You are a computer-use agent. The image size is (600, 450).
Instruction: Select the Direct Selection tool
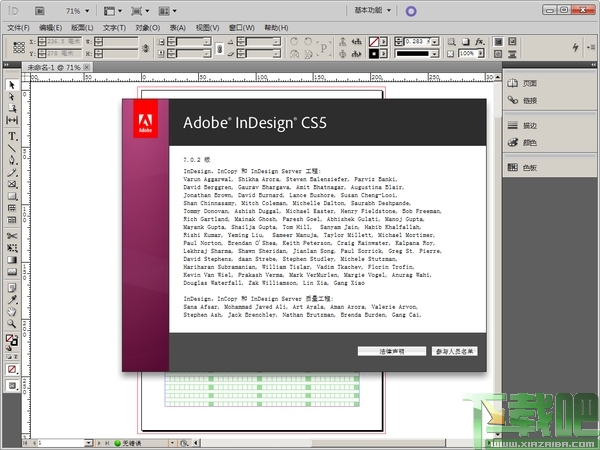coord(11,96)
